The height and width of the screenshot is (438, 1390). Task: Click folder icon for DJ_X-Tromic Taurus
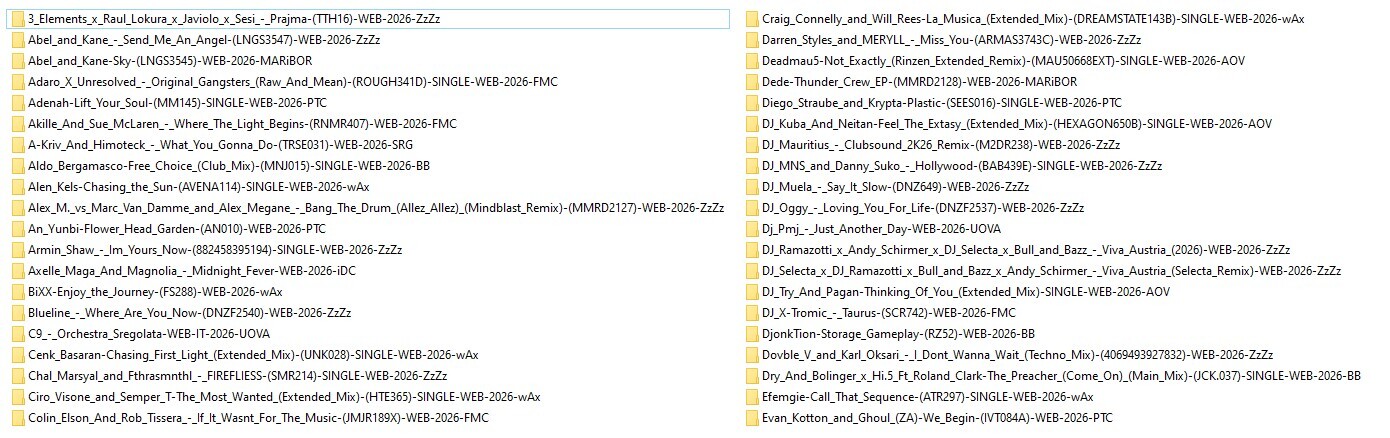[751, 313]
